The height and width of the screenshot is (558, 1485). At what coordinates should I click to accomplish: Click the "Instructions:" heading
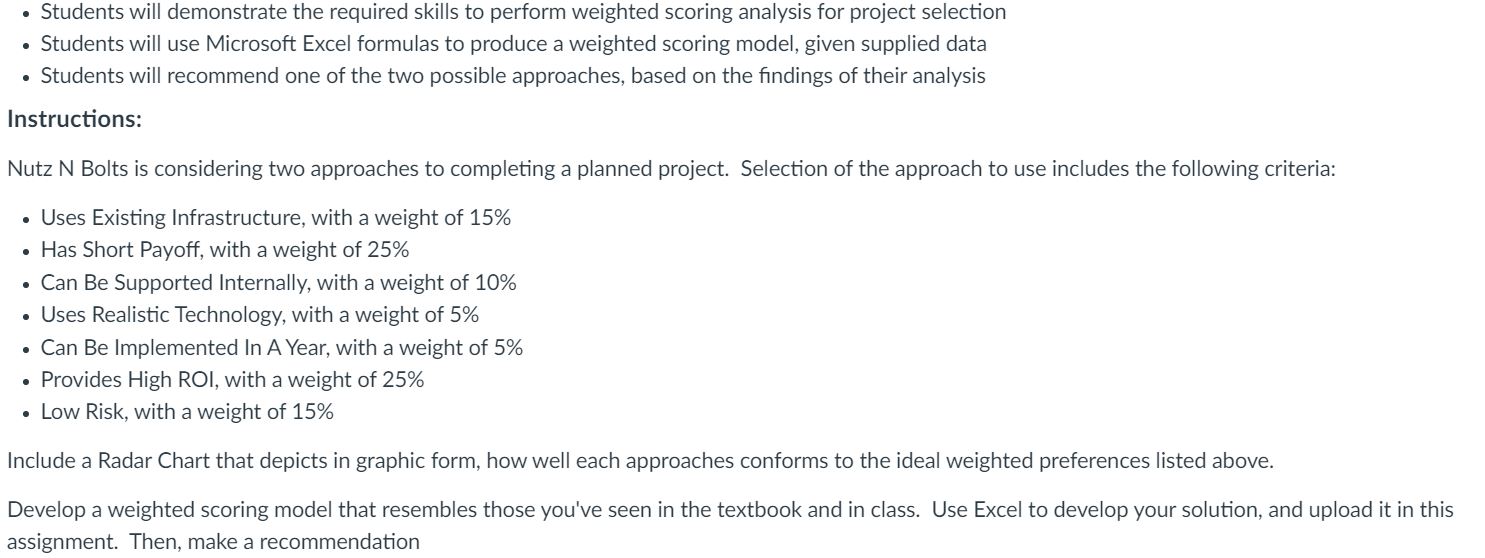[74, 120]
